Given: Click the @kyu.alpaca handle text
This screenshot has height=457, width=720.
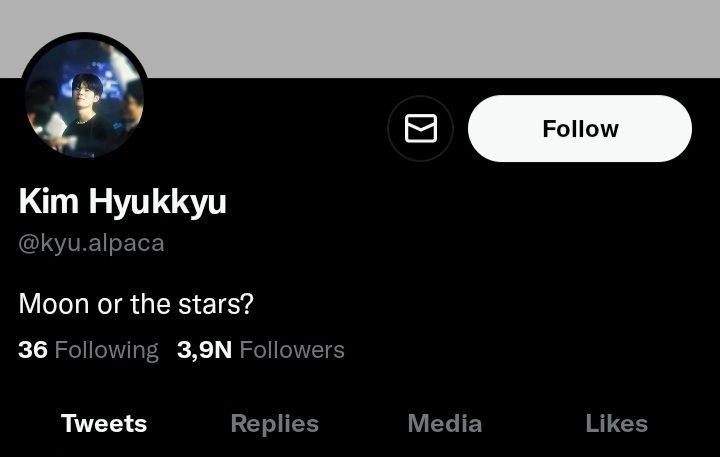Looking at the screenshot, I should (91, 243).
